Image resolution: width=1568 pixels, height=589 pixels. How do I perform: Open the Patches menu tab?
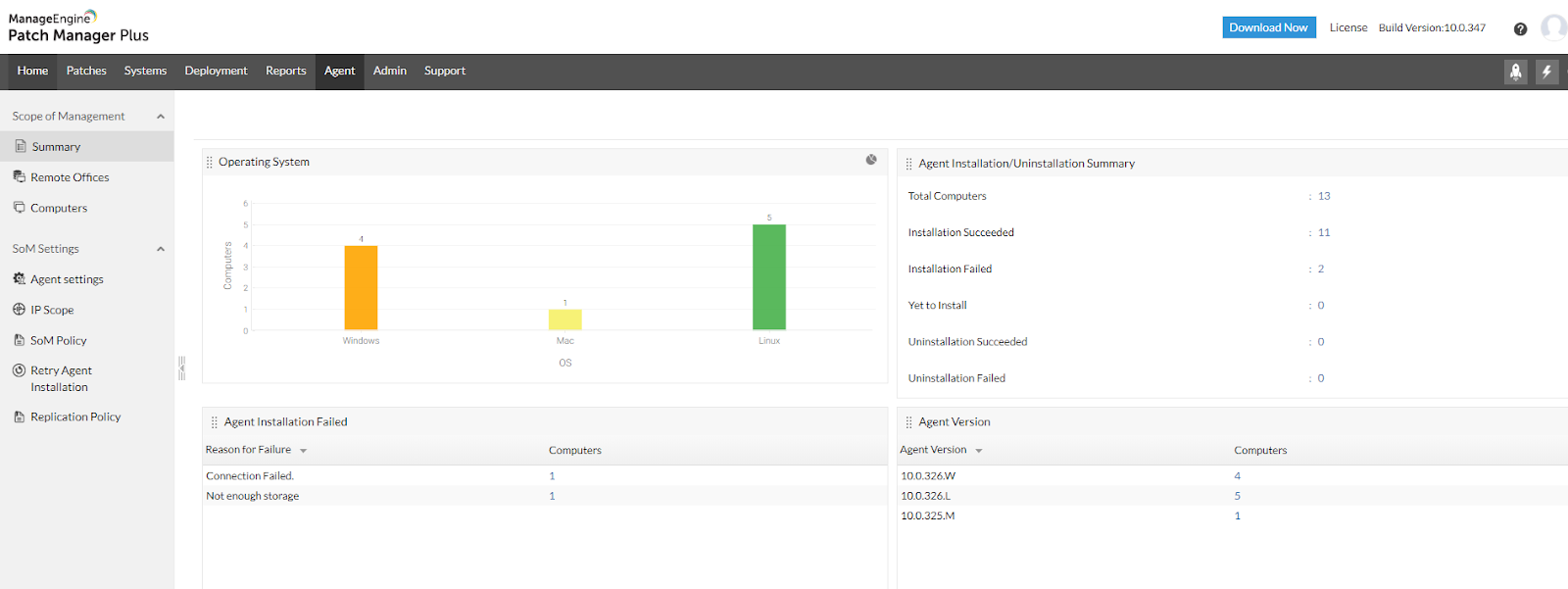pos(86,72)
